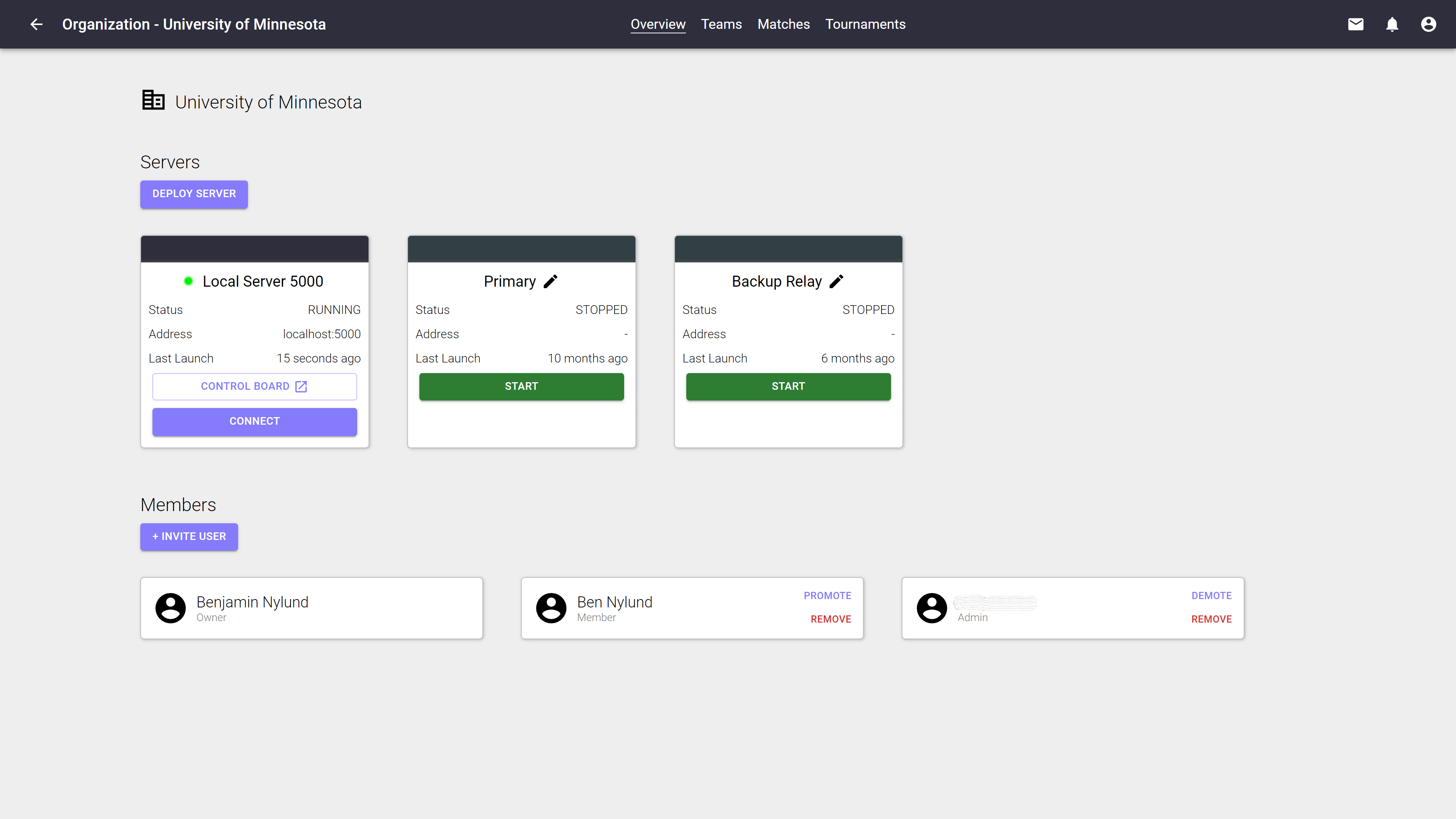Click the Owner role label

coord(212,618)
